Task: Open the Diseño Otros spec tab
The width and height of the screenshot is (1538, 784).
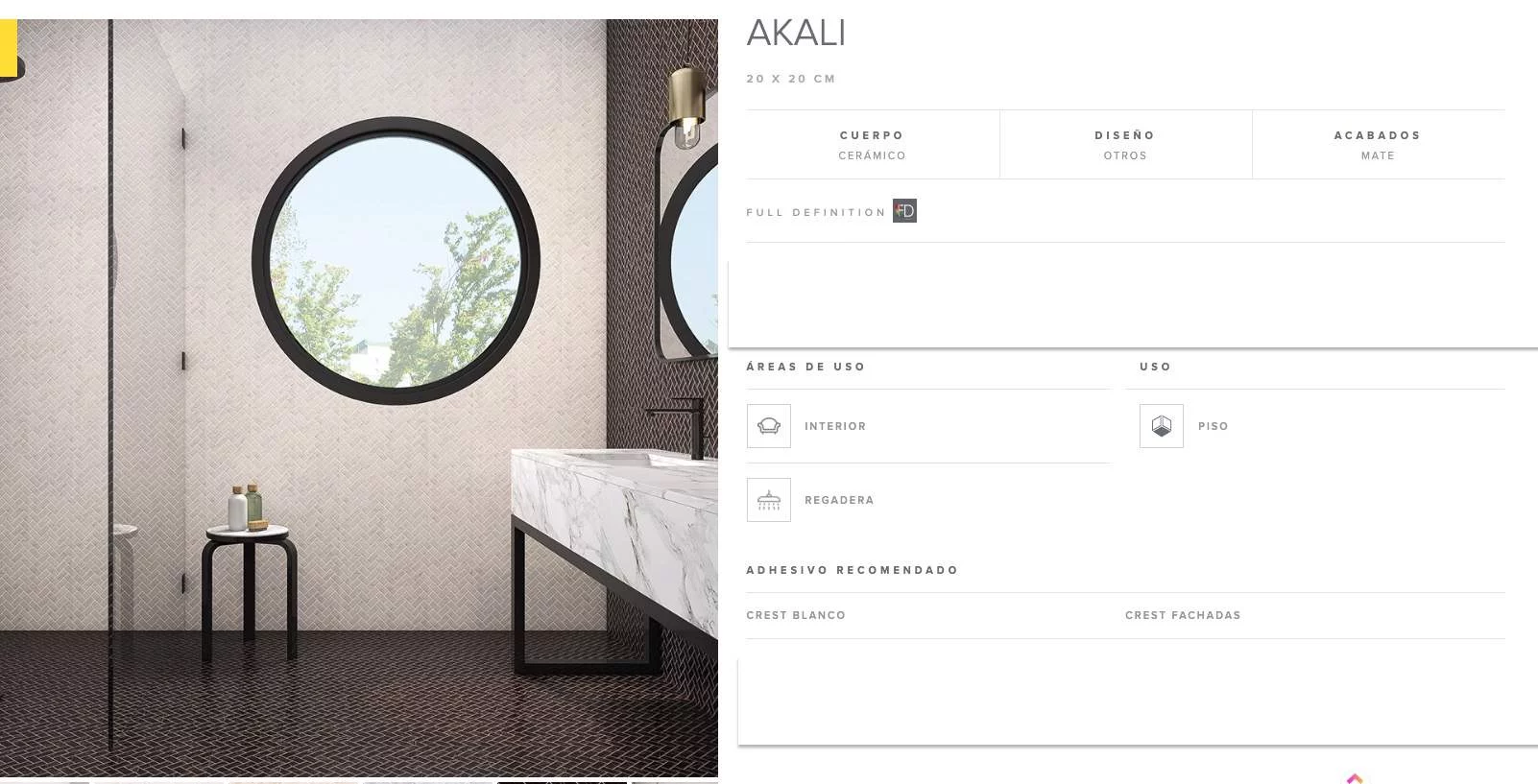Action: coord(1125,145)
